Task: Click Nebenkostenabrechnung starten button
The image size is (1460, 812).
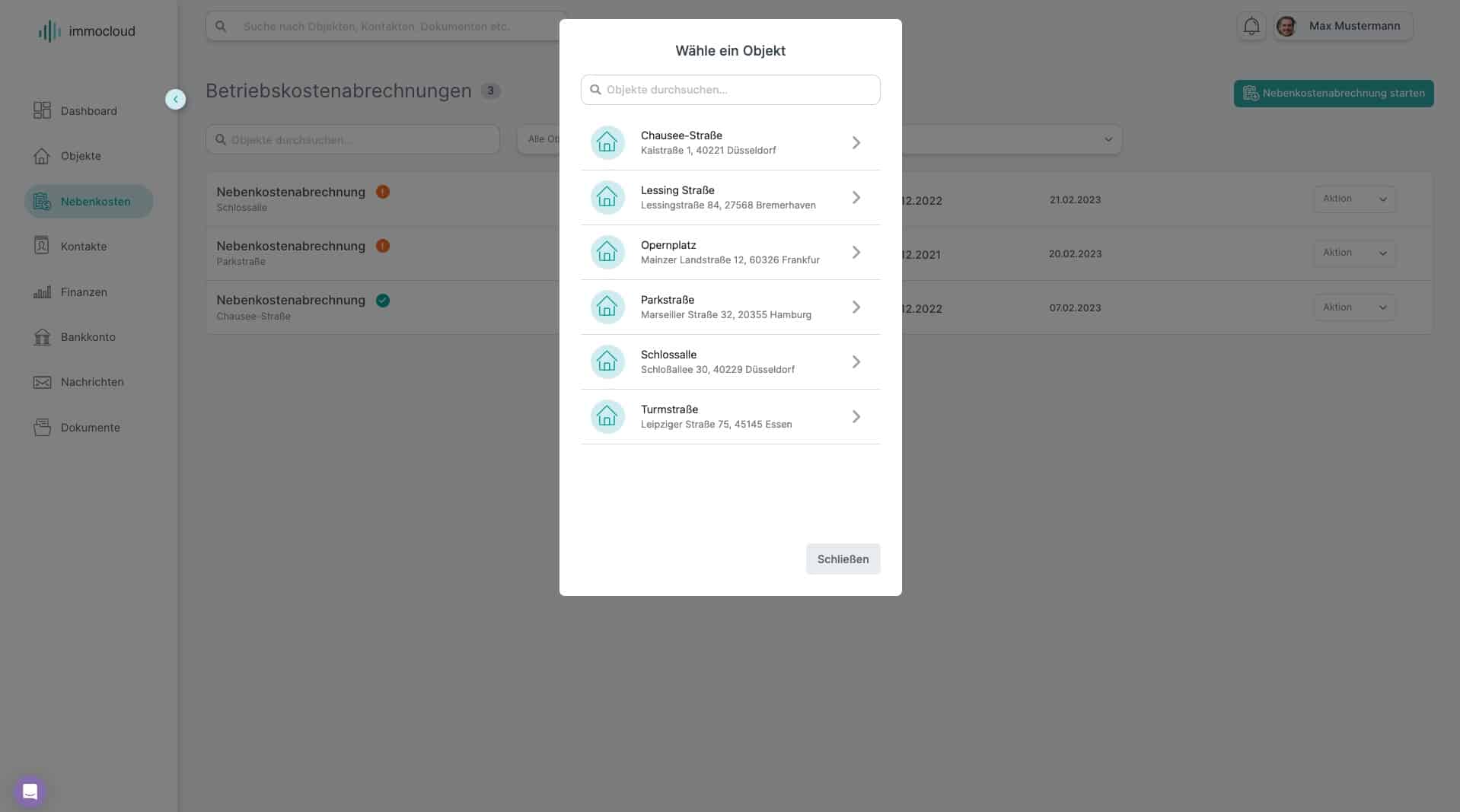Action: pyautogui.click(x=1334, y=94)
